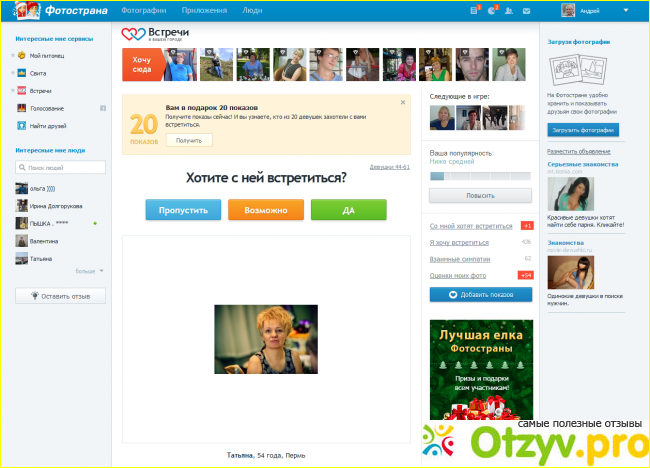Close the 20 показов gift banner
The height and width of the screenshot is (468, 650).
tap(403, 102)
